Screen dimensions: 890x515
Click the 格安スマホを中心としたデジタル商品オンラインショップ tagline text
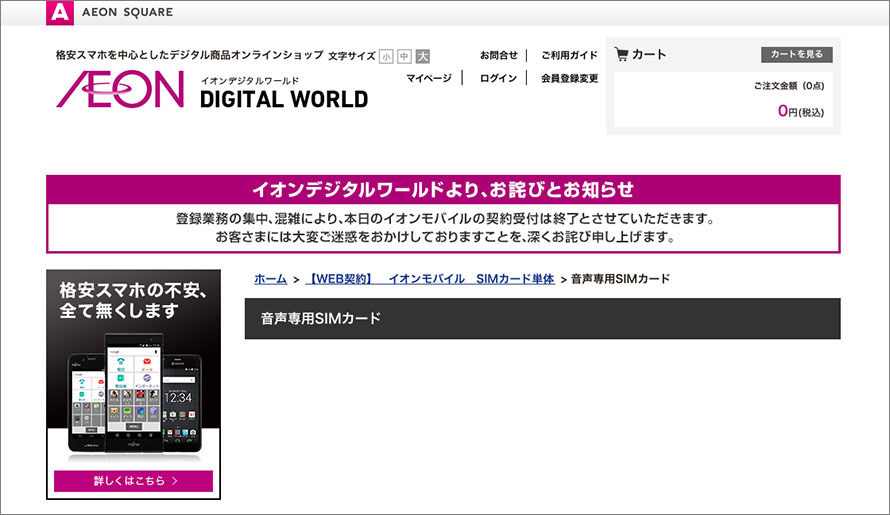click(190, 55)
